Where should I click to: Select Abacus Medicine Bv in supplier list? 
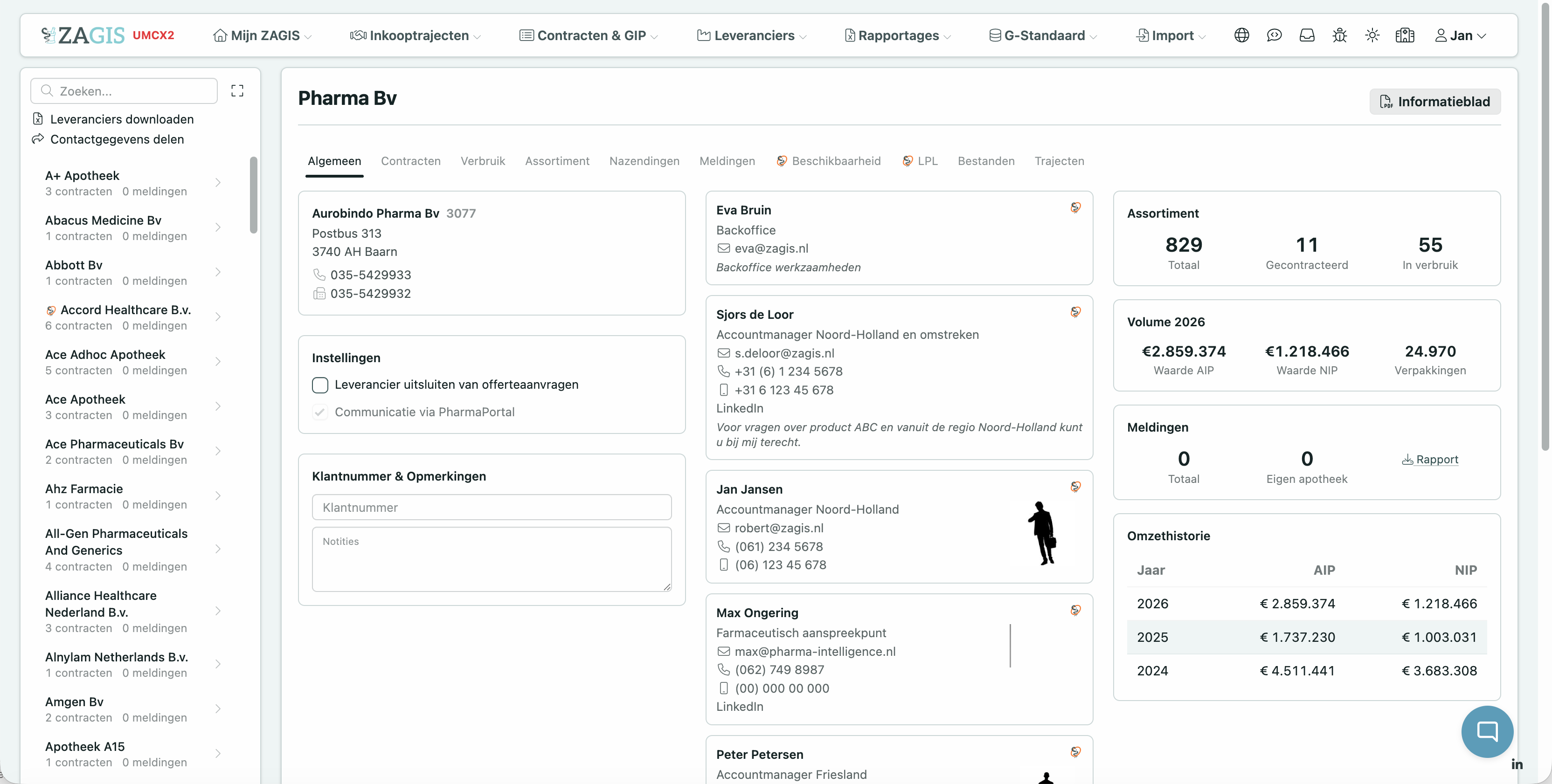[x=132, y=227]
